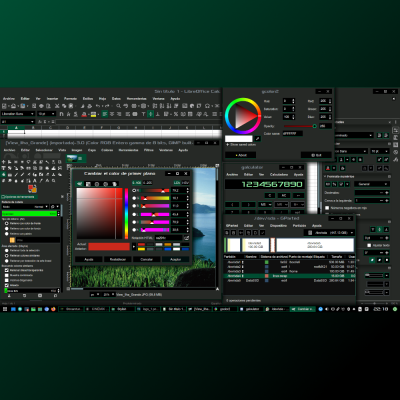This screenshot has width=400, height=400.
Task: Click Restablecer button in color dialog
Action: point(118,259)
